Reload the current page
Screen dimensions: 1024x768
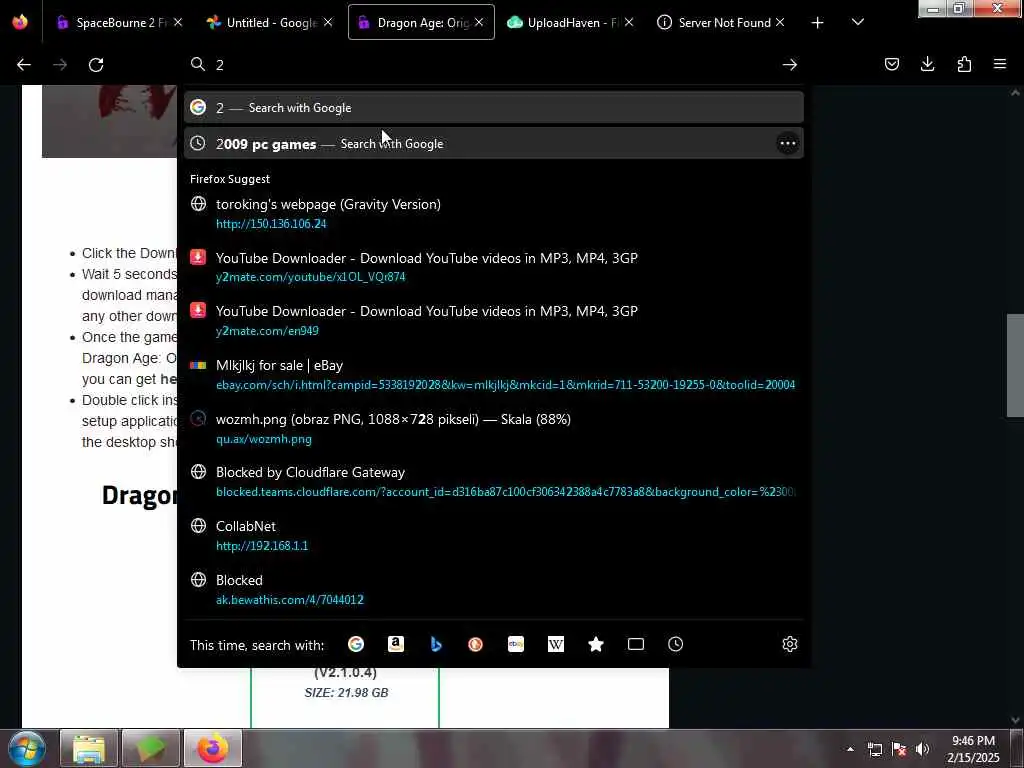pyautogui.click(x=96, y=65)
